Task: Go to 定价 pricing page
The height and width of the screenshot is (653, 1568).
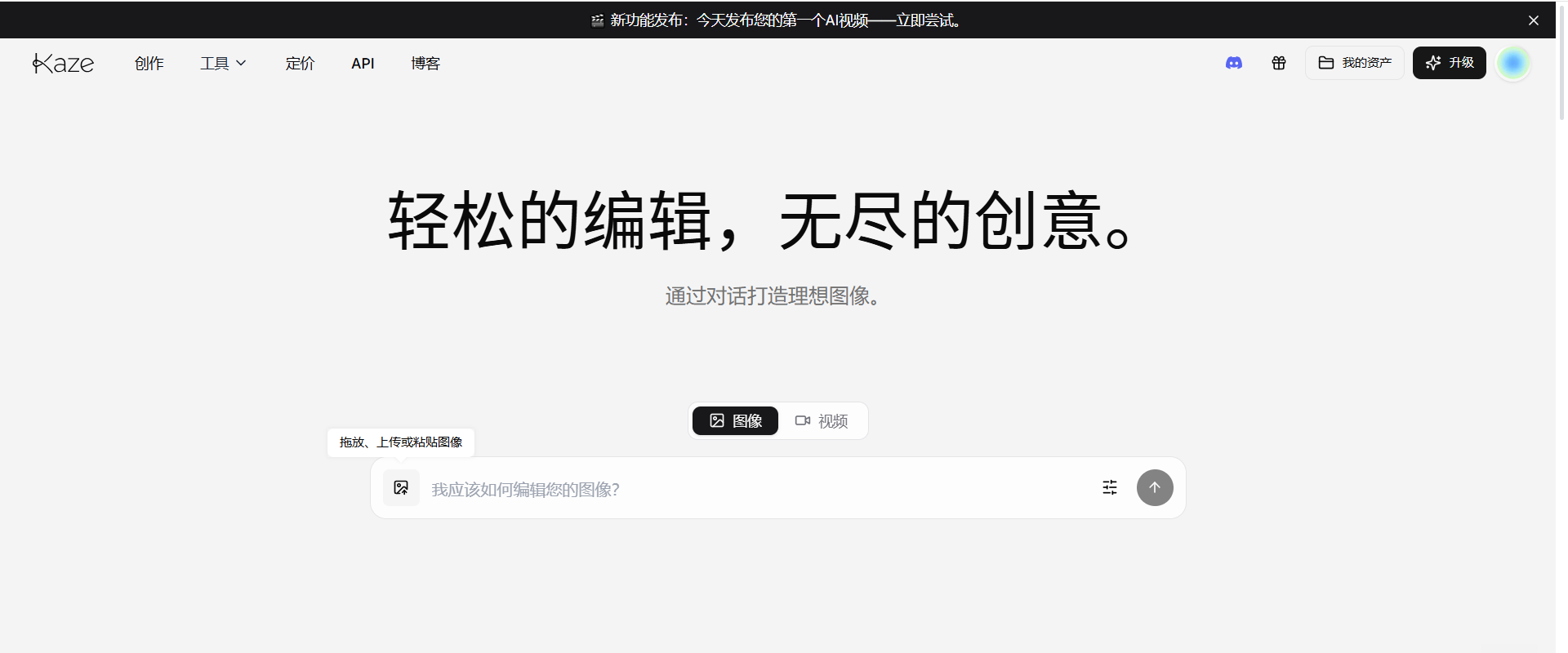Action: point(300,63)
